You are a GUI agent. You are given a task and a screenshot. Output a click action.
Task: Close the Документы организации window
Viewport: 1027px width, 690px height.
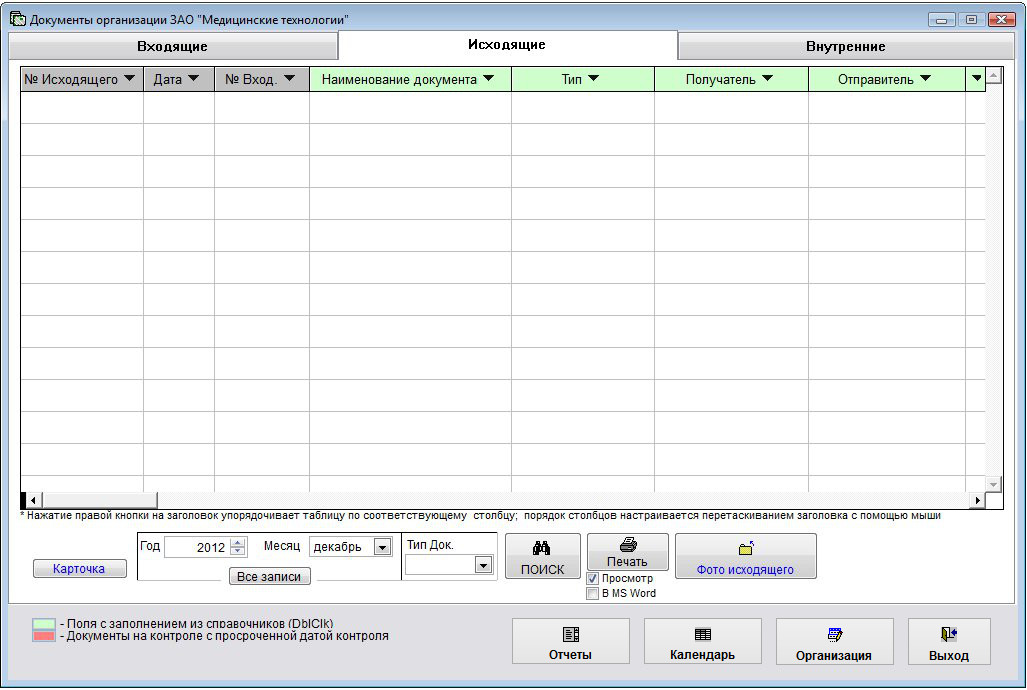coord(1001,20)
